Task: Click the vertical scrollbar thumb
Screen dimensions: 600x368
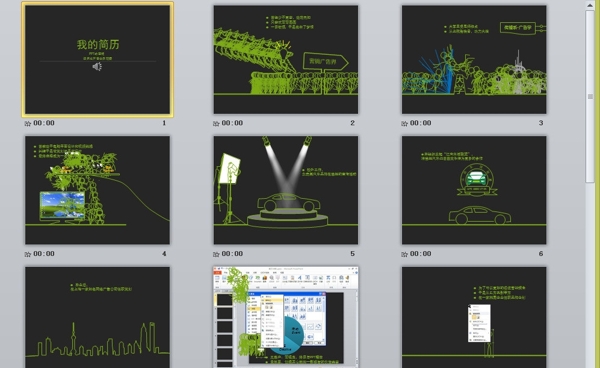Action: point(590,96)
